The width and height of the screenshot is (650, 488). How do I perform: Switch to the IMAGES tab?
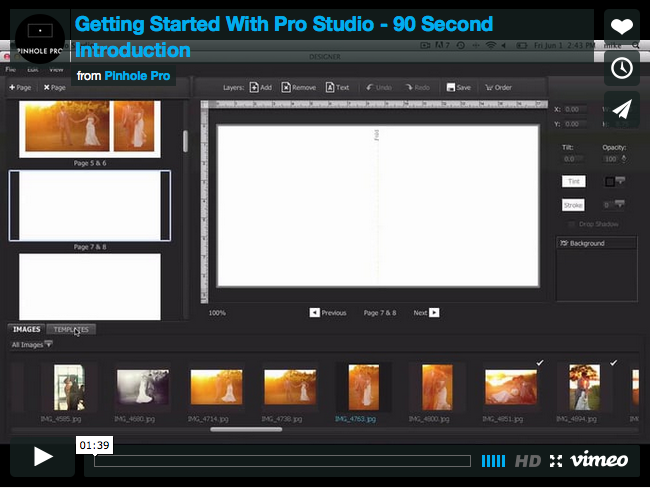pyautogui.click(x=27, y=329)
